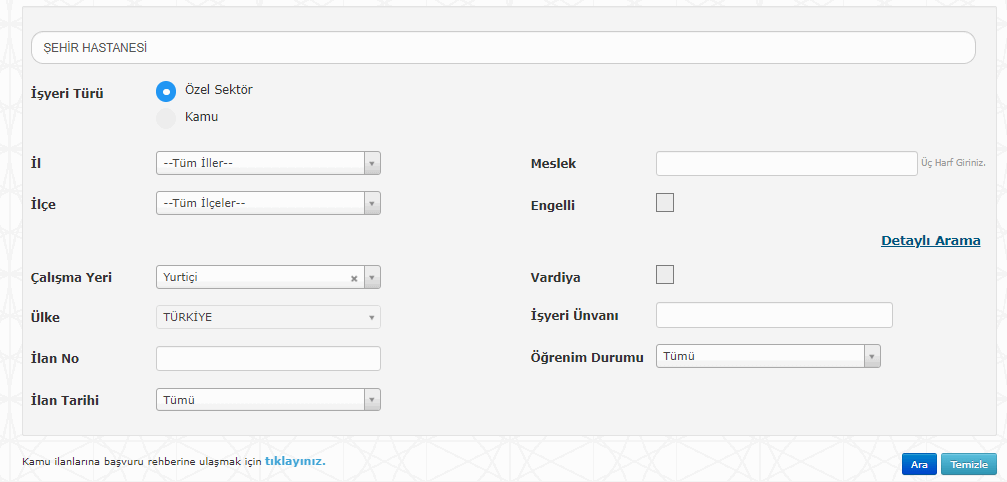Screen dimensions: 1007x482
Task: Select the Özel Sektör radio button
Action: coord(166,92)
